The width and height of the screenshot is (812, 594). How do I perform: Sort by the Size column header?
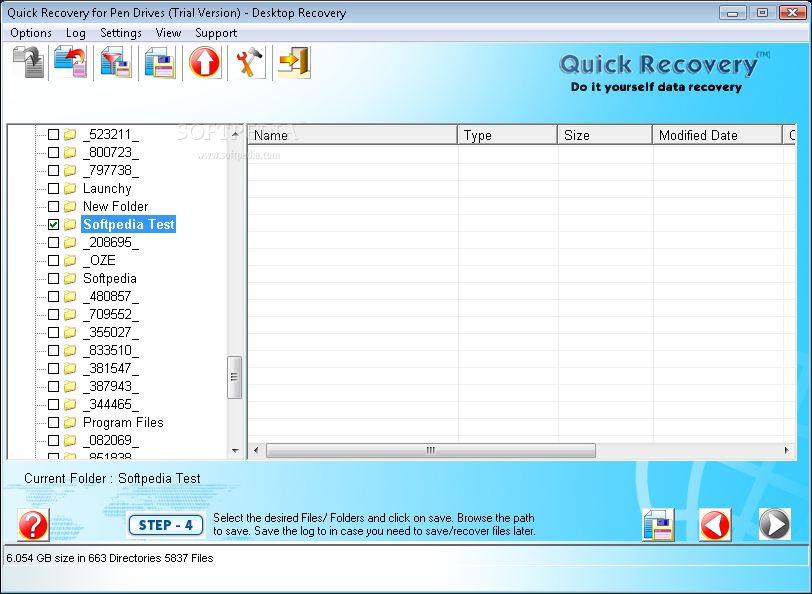605,135
